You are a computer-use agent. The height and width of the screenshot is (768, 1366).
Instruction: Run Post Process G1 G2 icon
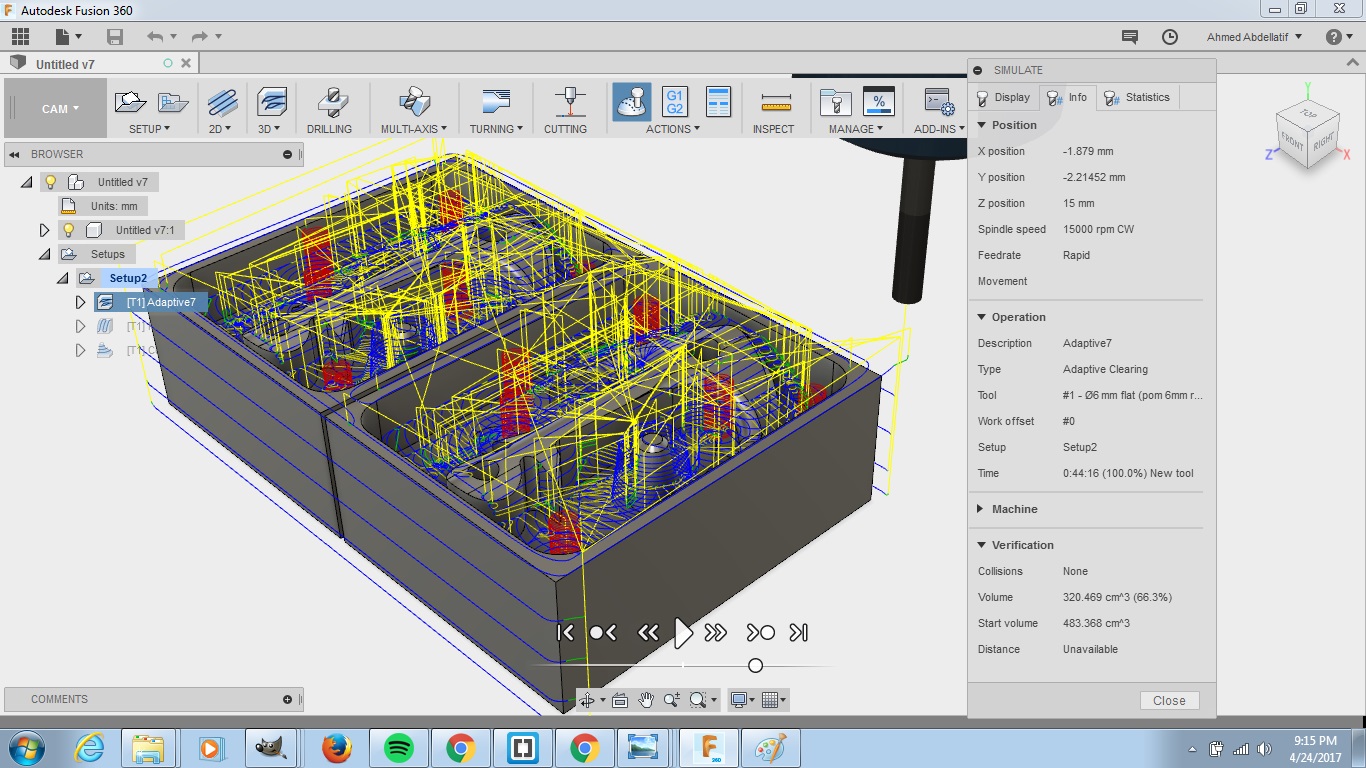[x=675, y=102]
